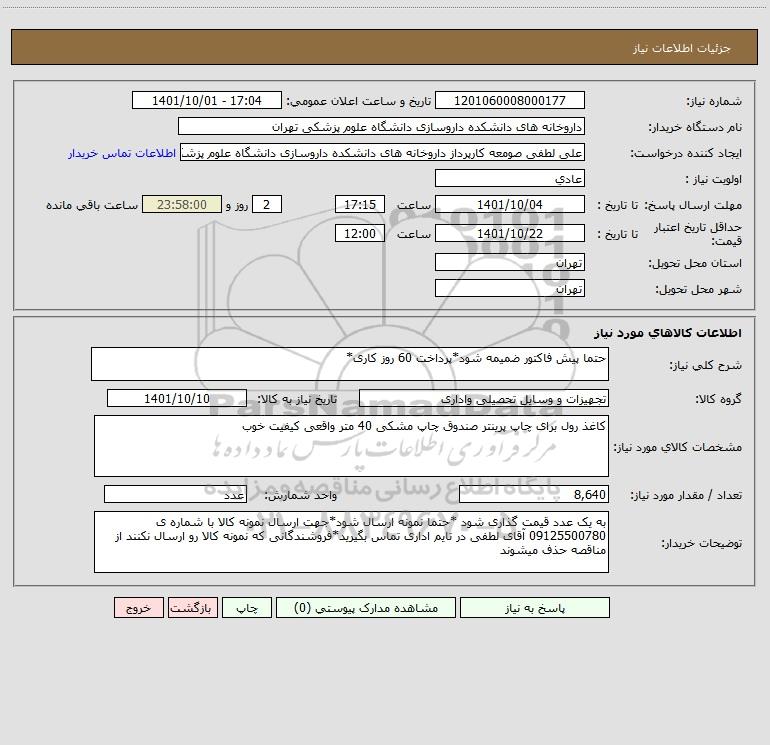This screenshot has width=770, height=745.
Task: Click the label استان محل تحویل
Action: (x=695, y=263)
